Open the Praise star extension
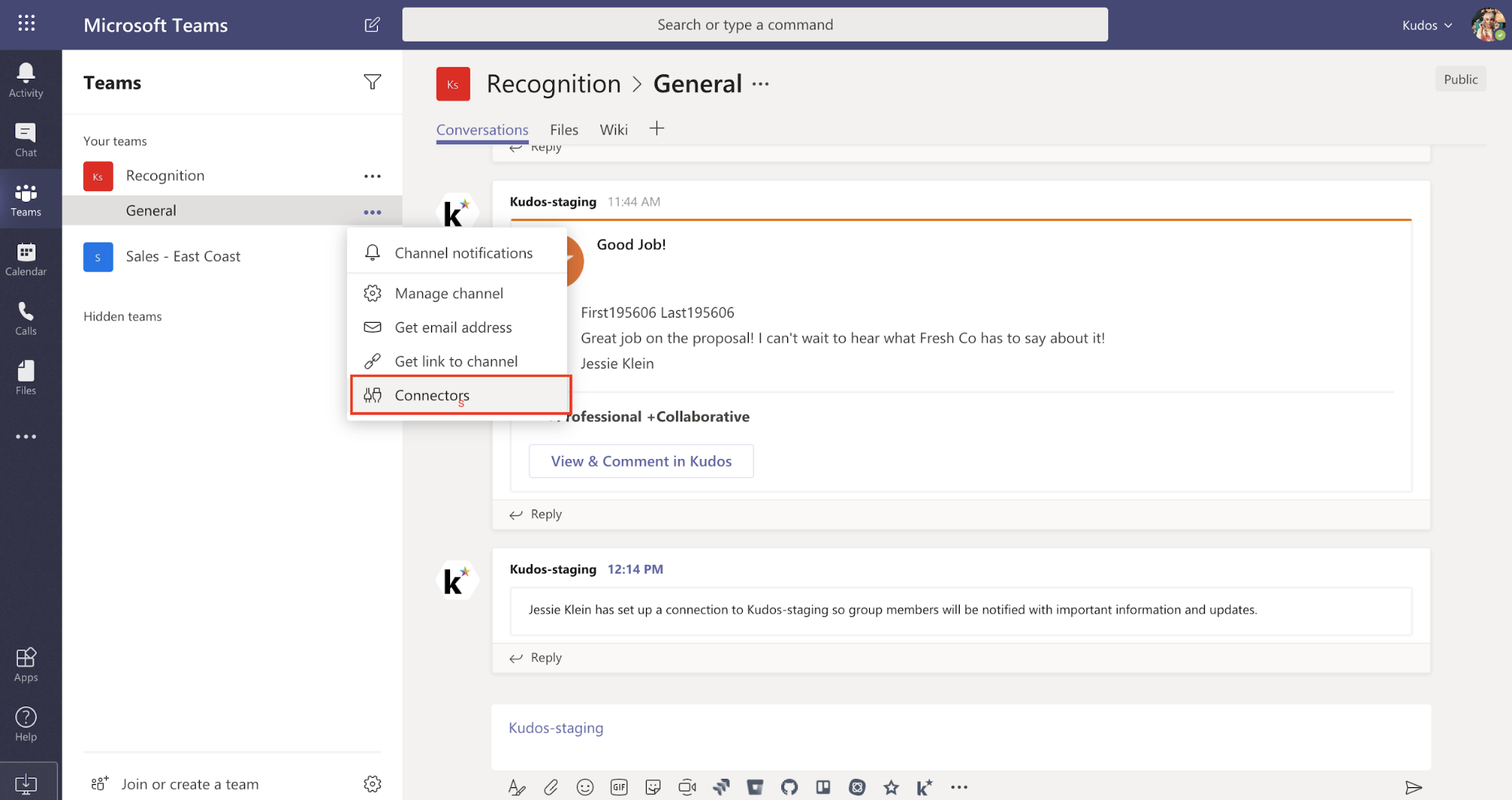This screenshot has height=800, width=1512. 891,787
